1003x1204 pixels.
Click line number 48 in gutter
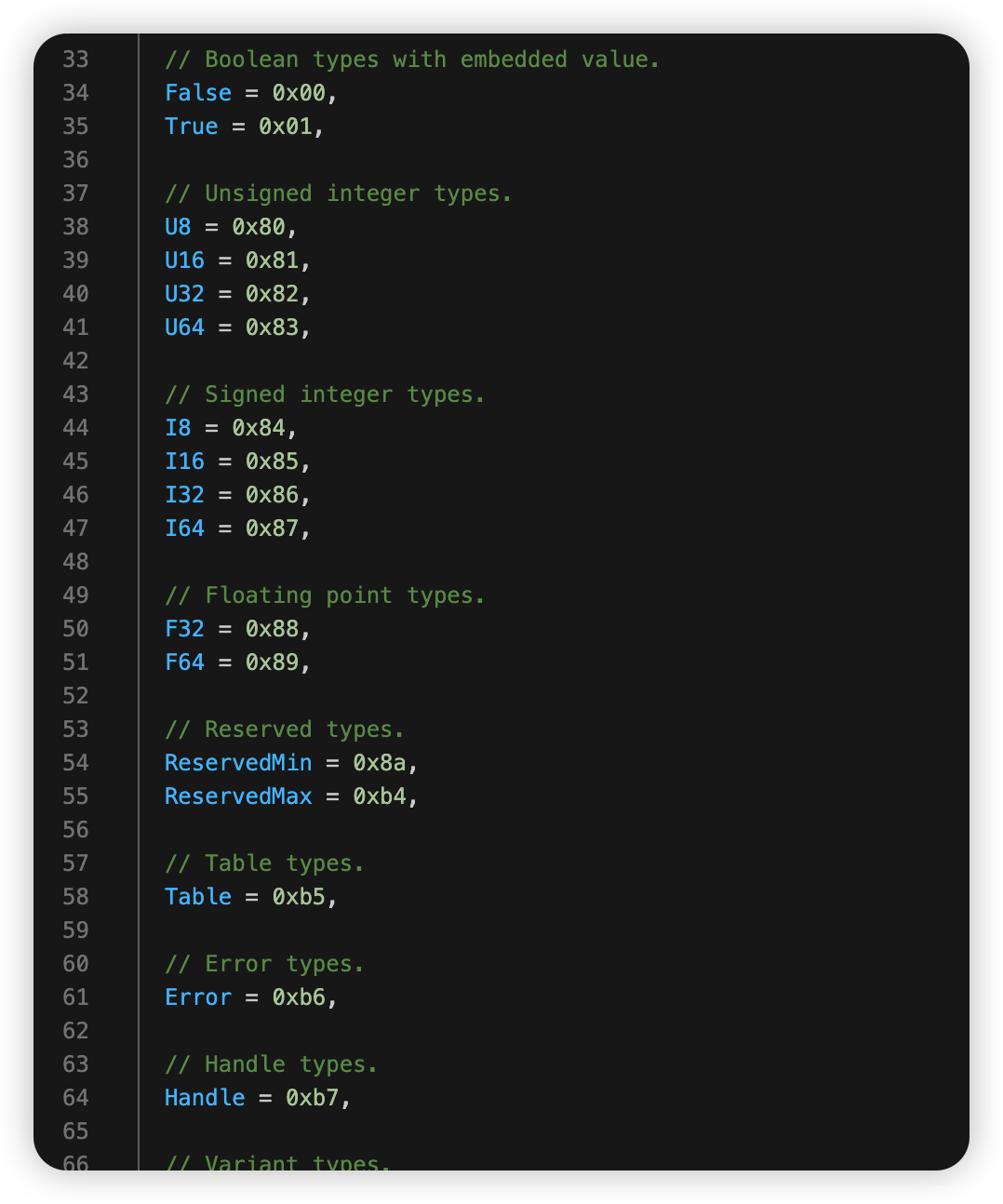point(75,562)
